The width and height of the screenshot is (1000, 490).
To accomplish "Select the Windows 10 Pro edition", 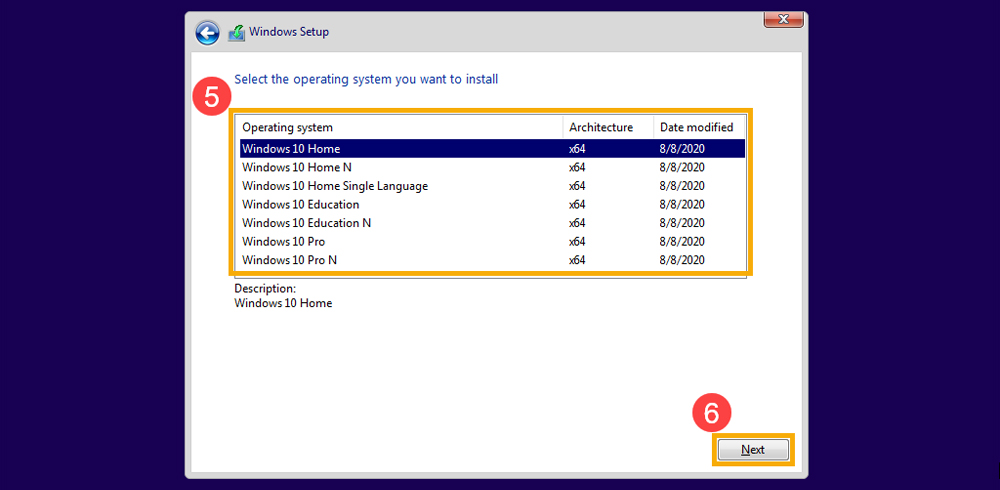I will coord(492,241).
